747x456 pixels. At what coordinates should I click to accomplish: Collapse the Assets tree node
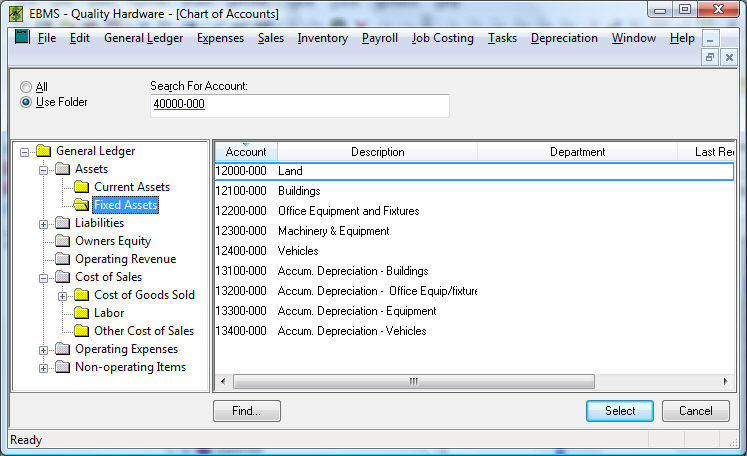(43, 170)
